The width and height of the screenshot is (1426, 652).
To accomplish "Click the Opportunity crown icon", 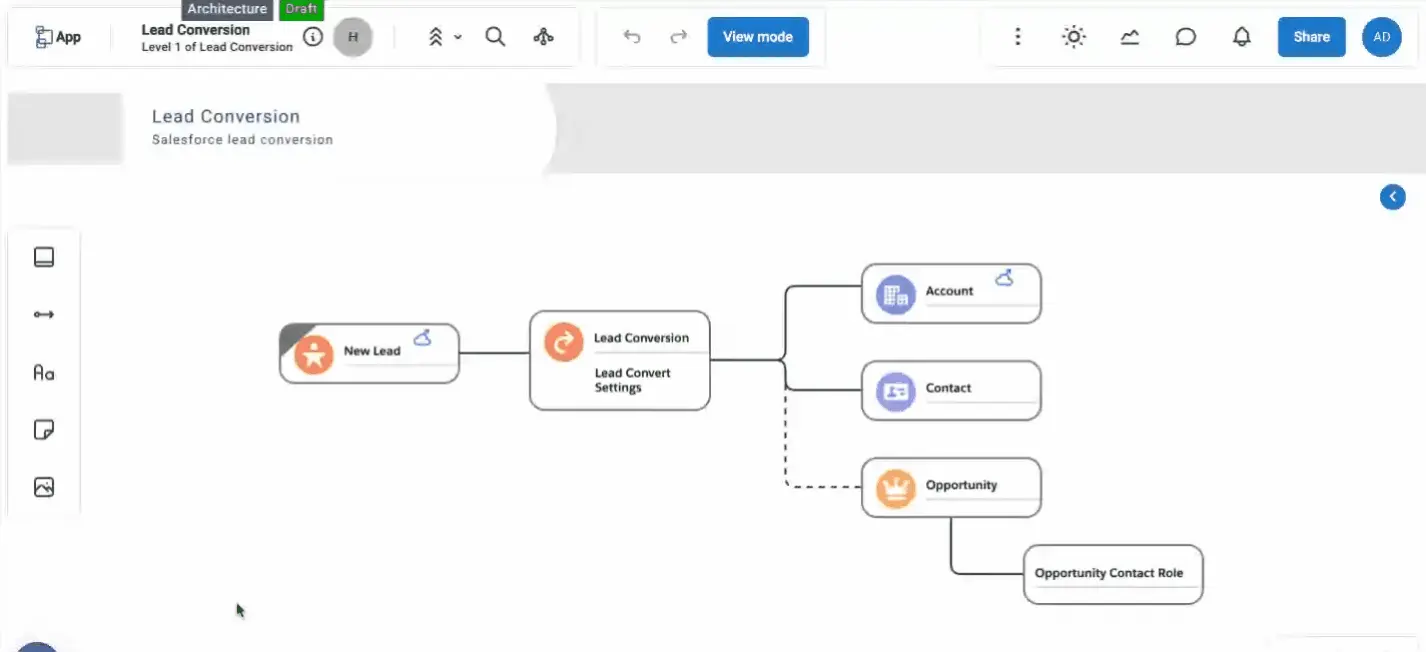I will (896, 489).
